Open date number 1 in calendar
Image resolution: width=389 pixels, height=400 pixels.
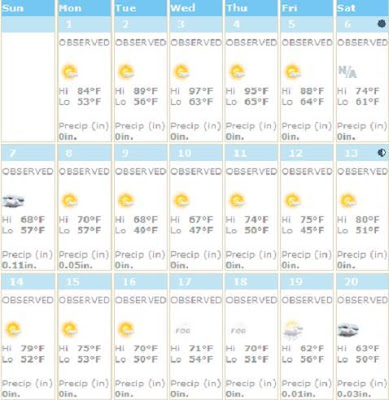69,24
